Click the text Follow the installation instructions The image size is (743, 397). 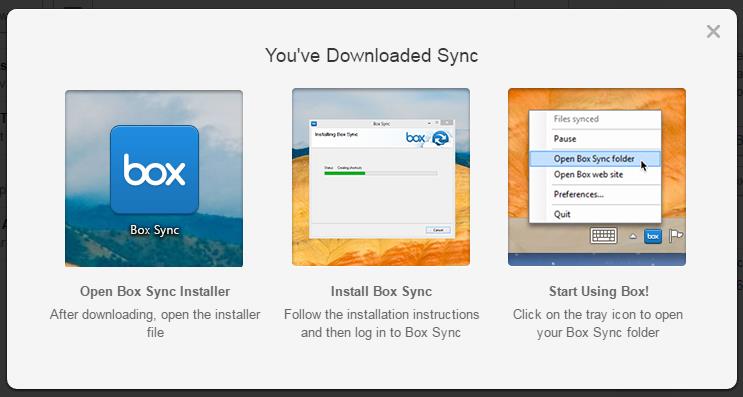tap(381, 315)
